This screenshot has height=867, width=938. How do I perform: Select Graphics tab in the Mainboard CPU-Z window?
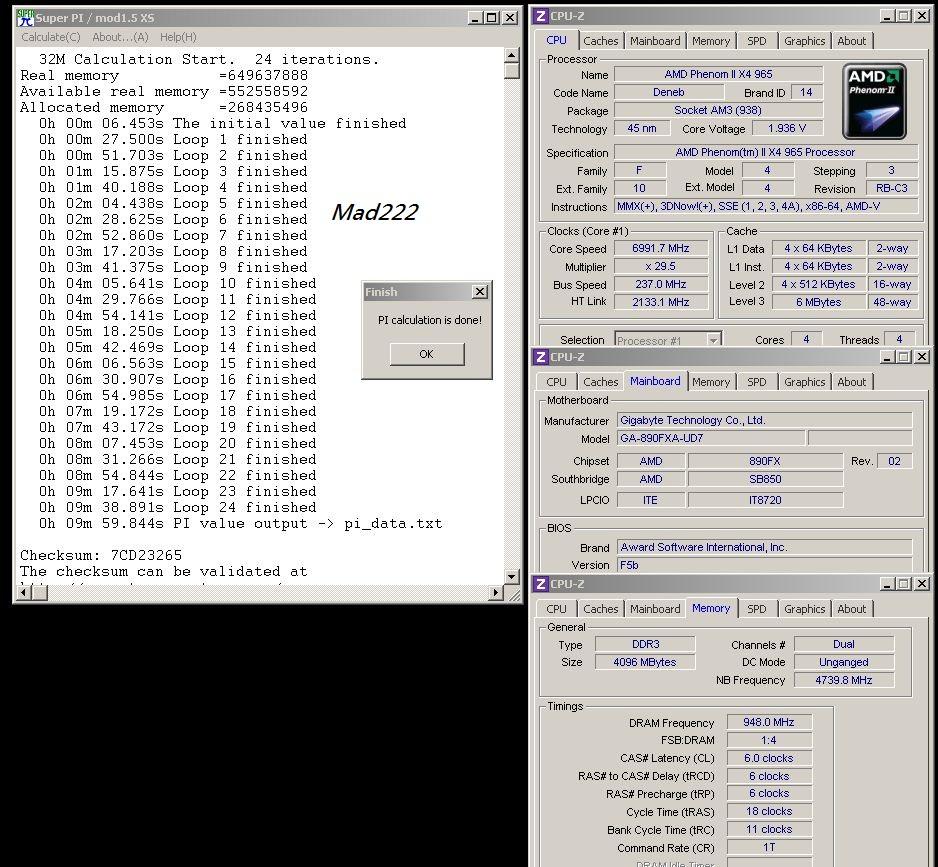(x=805, y=382)
